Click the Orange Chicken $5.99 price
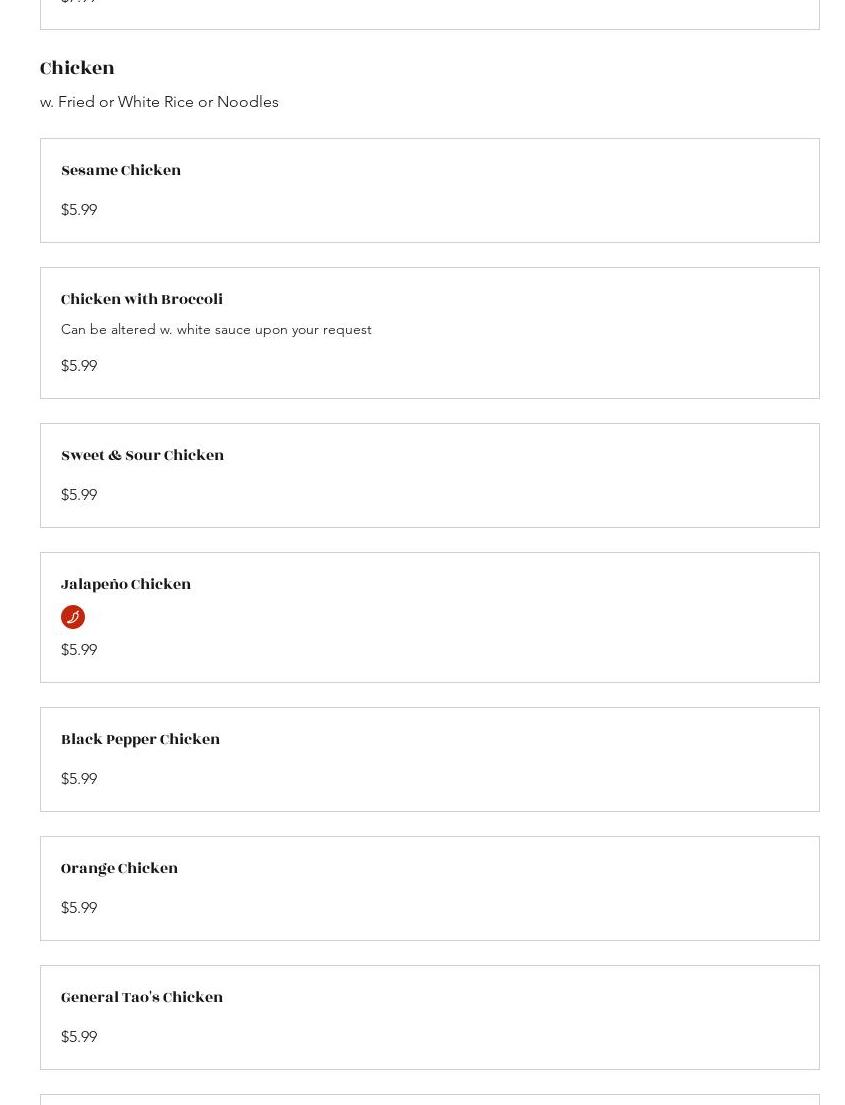 (79, 908)
